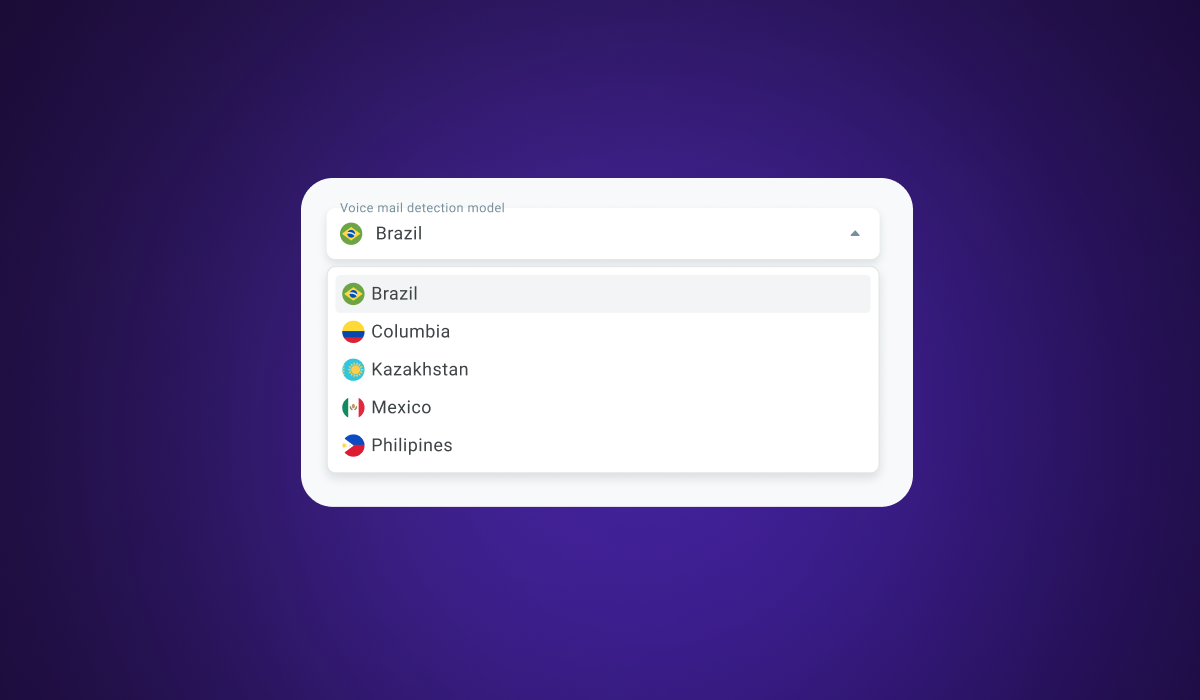Click the Brazil flag in the selected field

(x=351, y=234)
